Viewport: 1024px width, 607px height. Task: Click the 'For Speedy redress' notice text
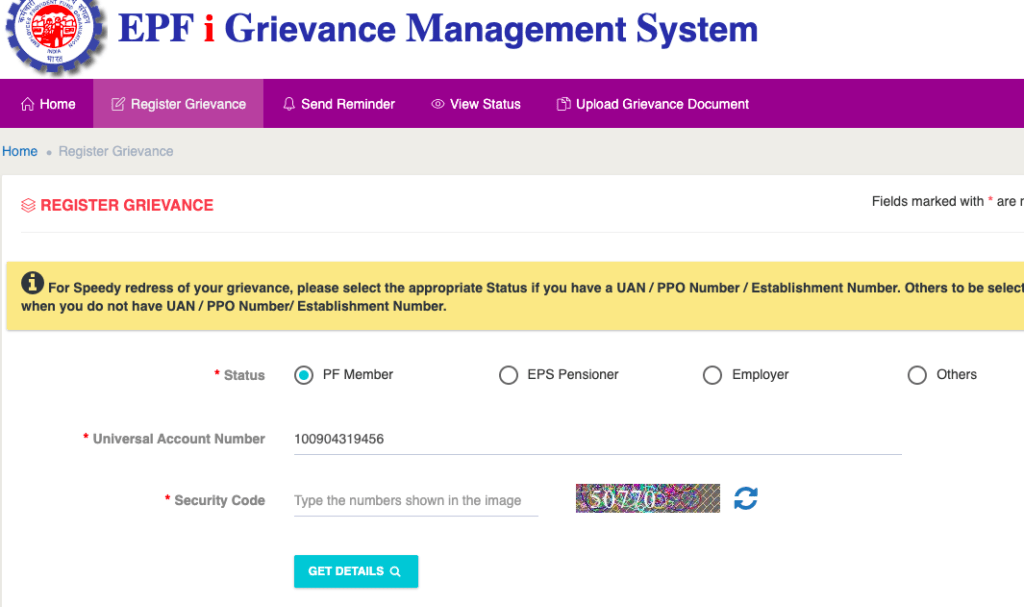[522, 297]
